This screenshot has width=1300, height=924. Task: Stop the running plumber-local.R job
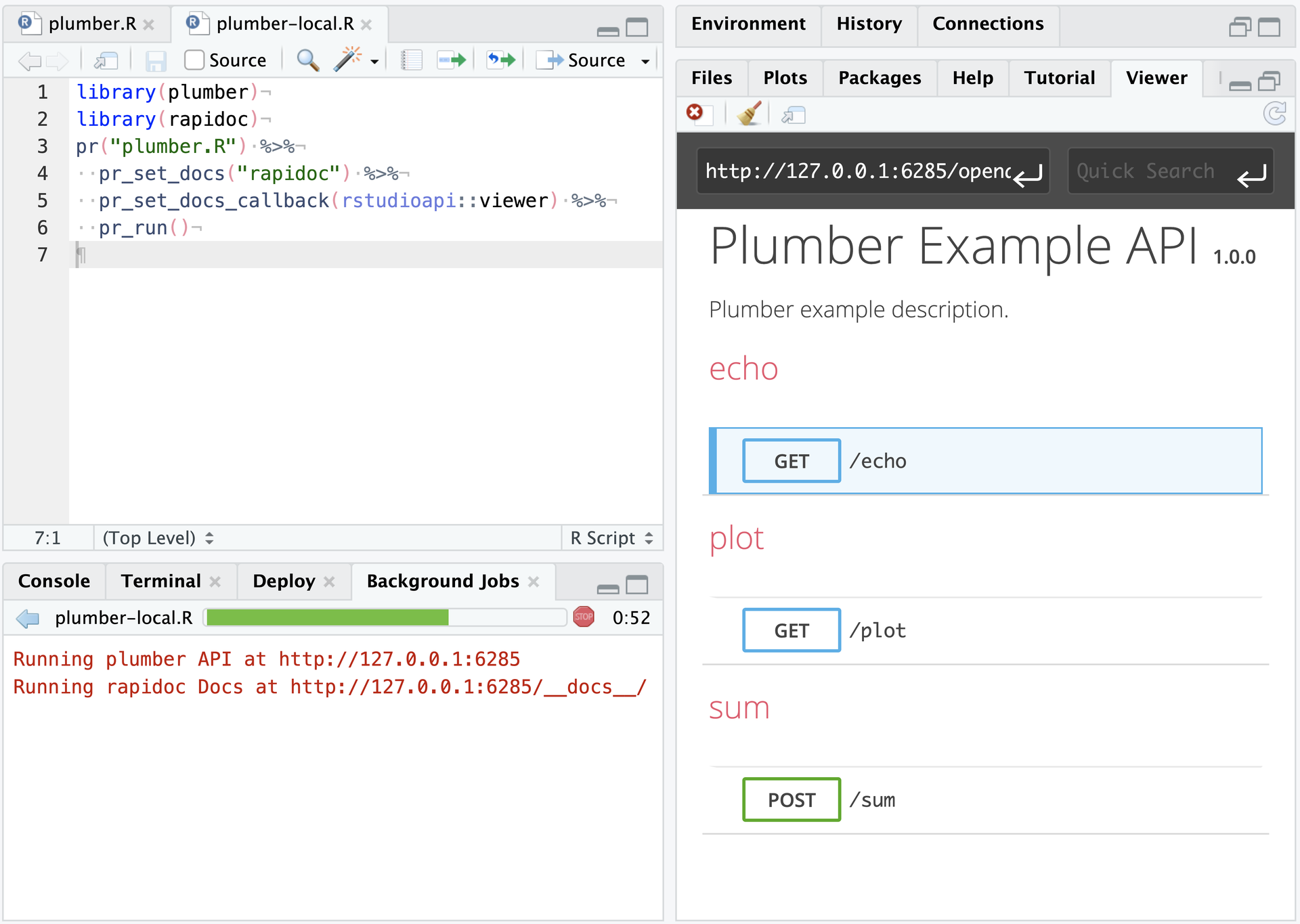(x=584, y=617)
